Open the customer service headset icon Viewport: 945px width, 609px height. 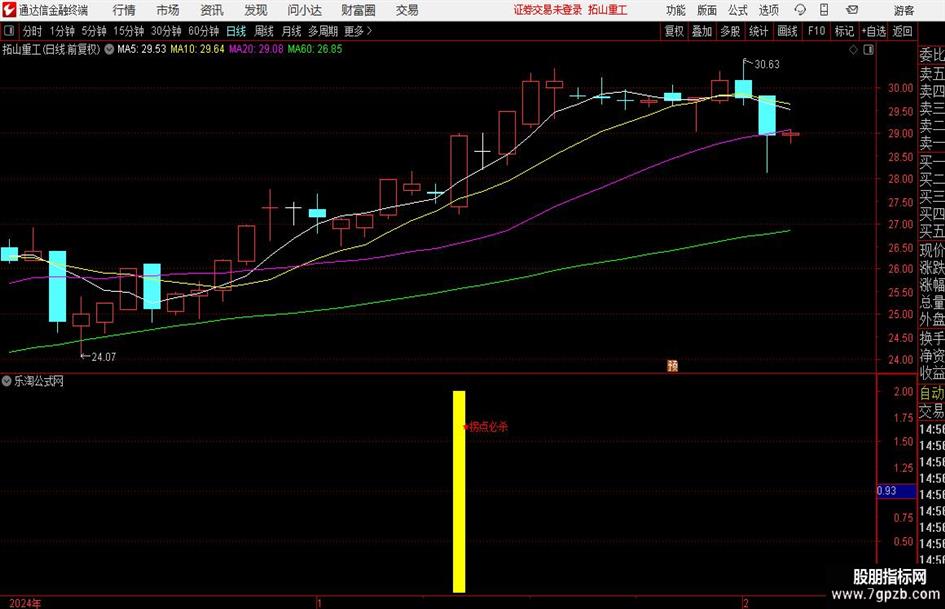pos(800,10)
